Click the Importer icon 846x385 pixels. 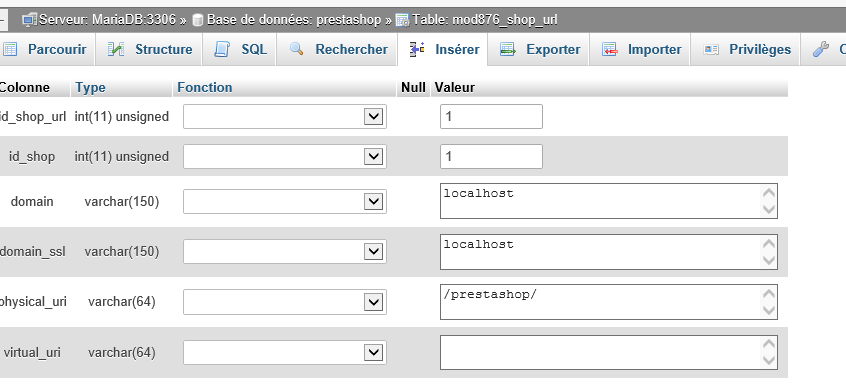point(610,50)
